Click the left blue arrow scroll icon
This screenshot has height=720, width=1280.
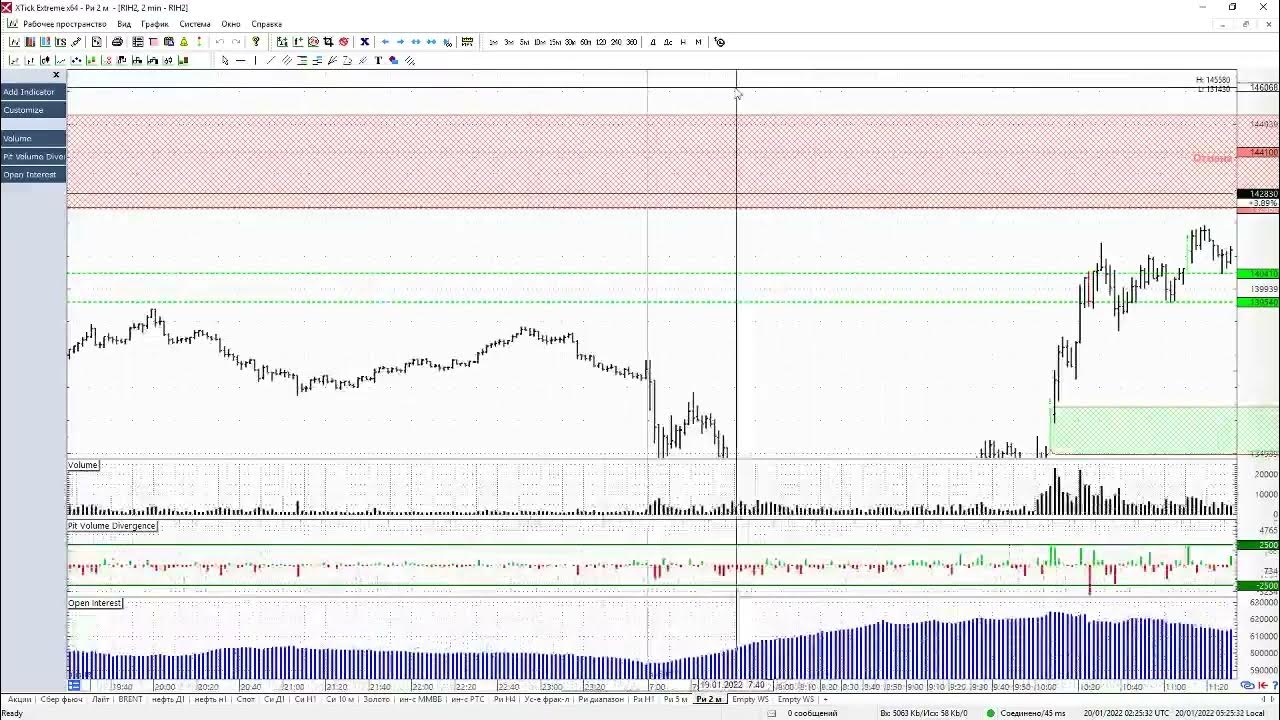(x=385, y=42)
